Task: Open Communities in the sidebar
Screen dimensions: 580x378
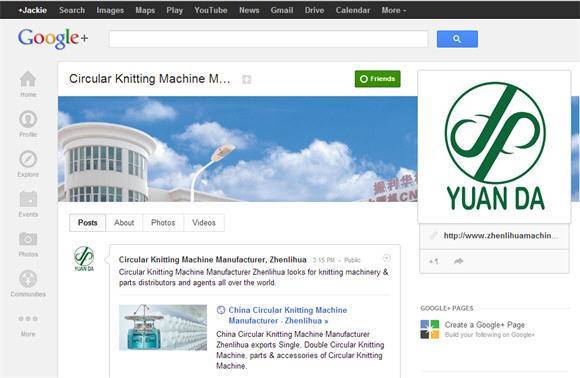Action: (x=28, y=279)
